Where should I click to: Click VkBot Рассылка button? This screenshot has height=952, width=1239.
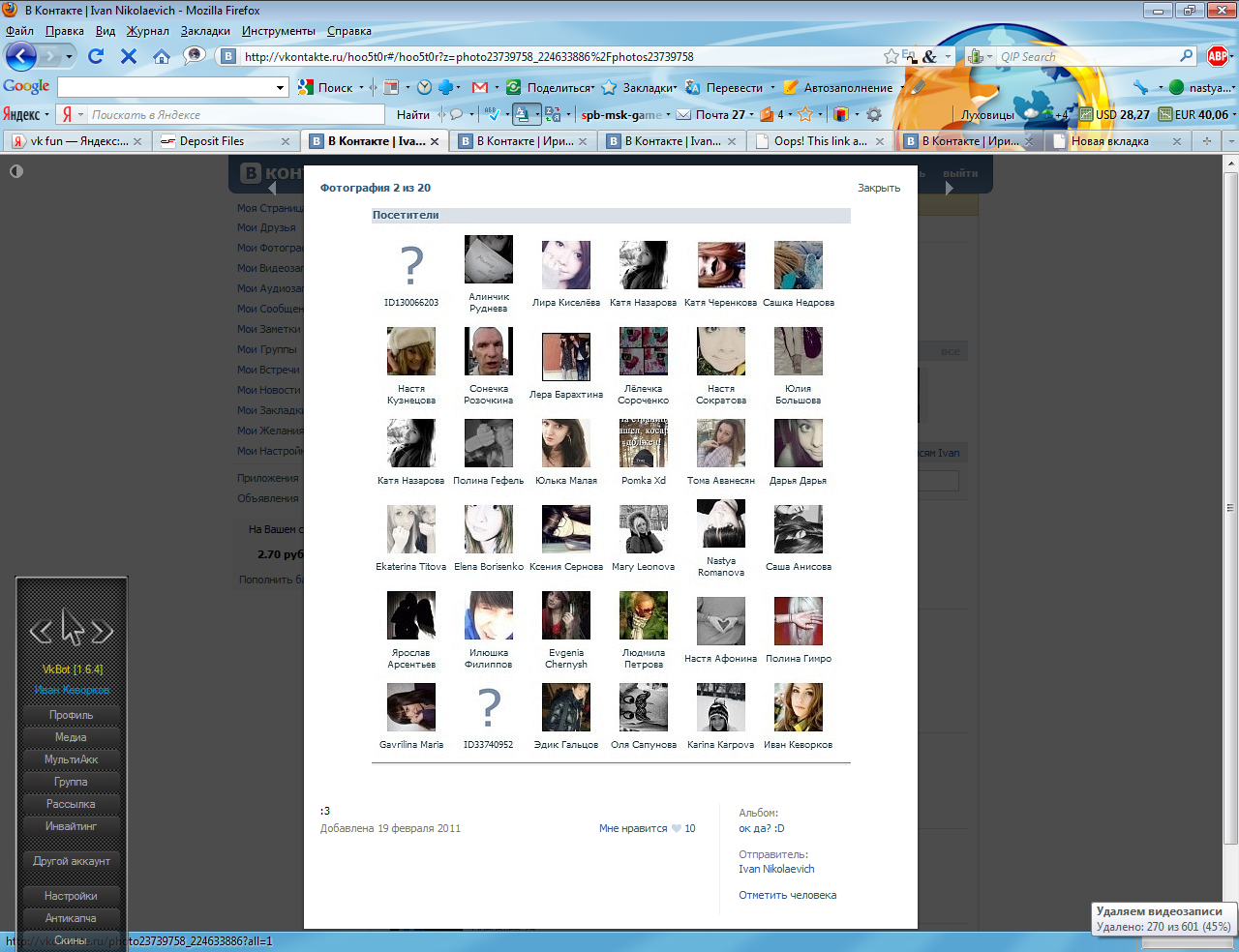click(x=72, y=804)
